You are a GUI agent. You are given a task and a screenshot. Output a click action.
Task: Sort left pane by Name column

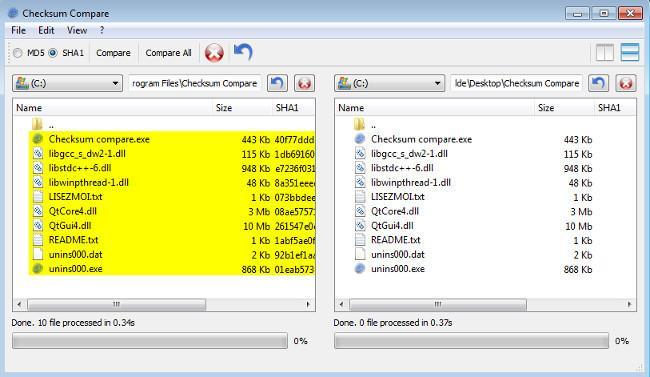pyautogui.click(x=112, y=108)
